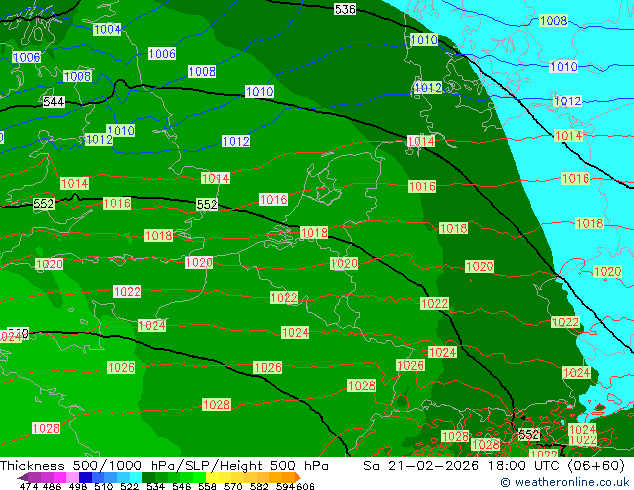634x490 pixels.
Task: Pick the cyan legend swatch
Action: (x=136, y=477)
